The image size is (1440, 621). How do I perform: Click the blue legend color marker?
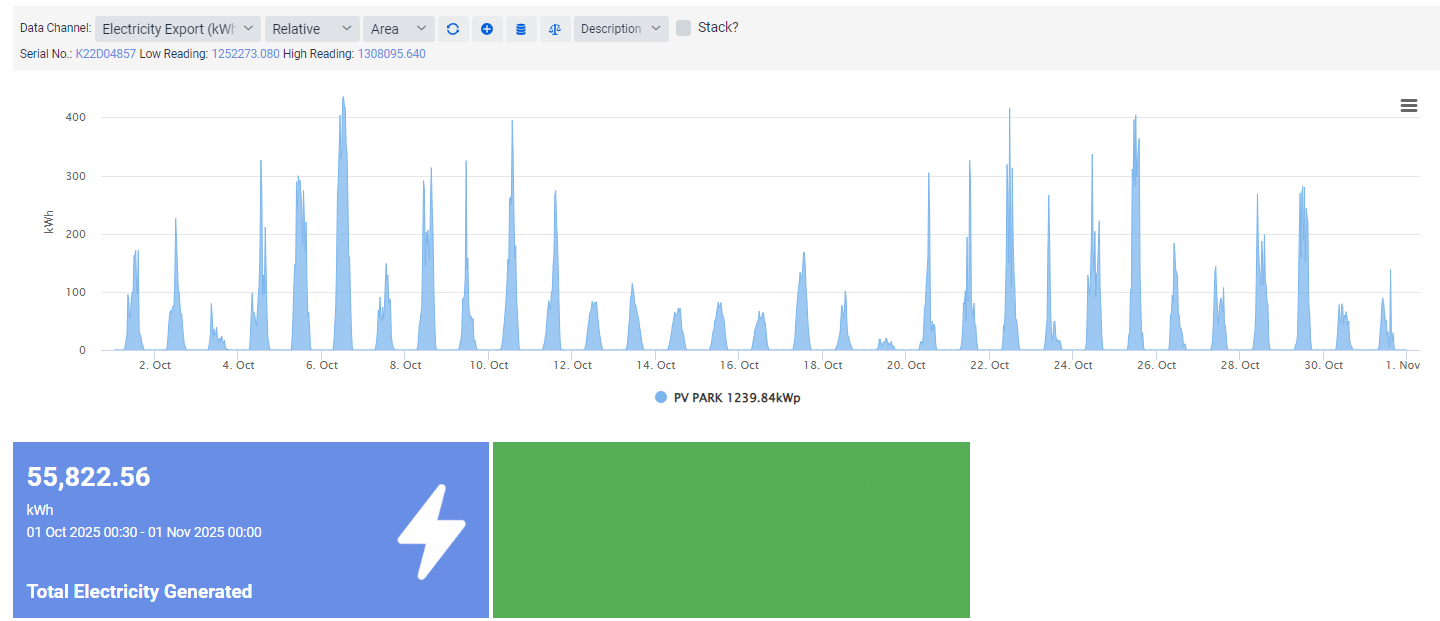tap(660, 398)
